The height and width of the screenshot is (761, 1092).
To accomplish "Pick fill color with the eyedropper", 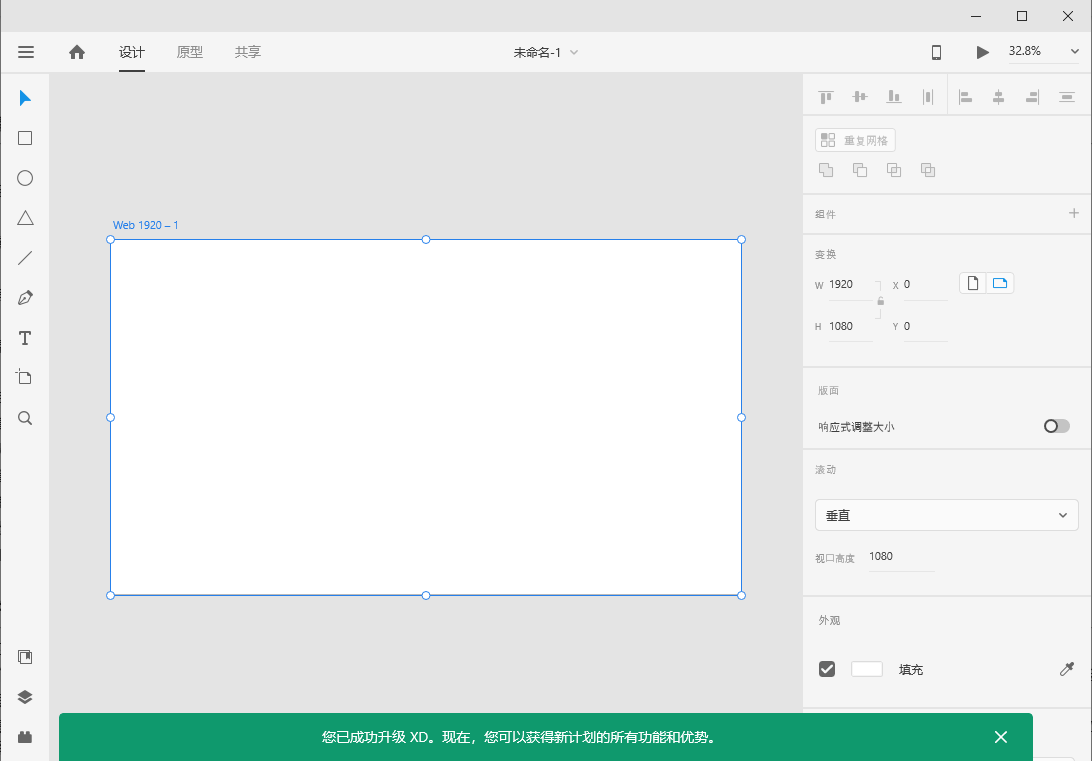I will pos(1066,669).
